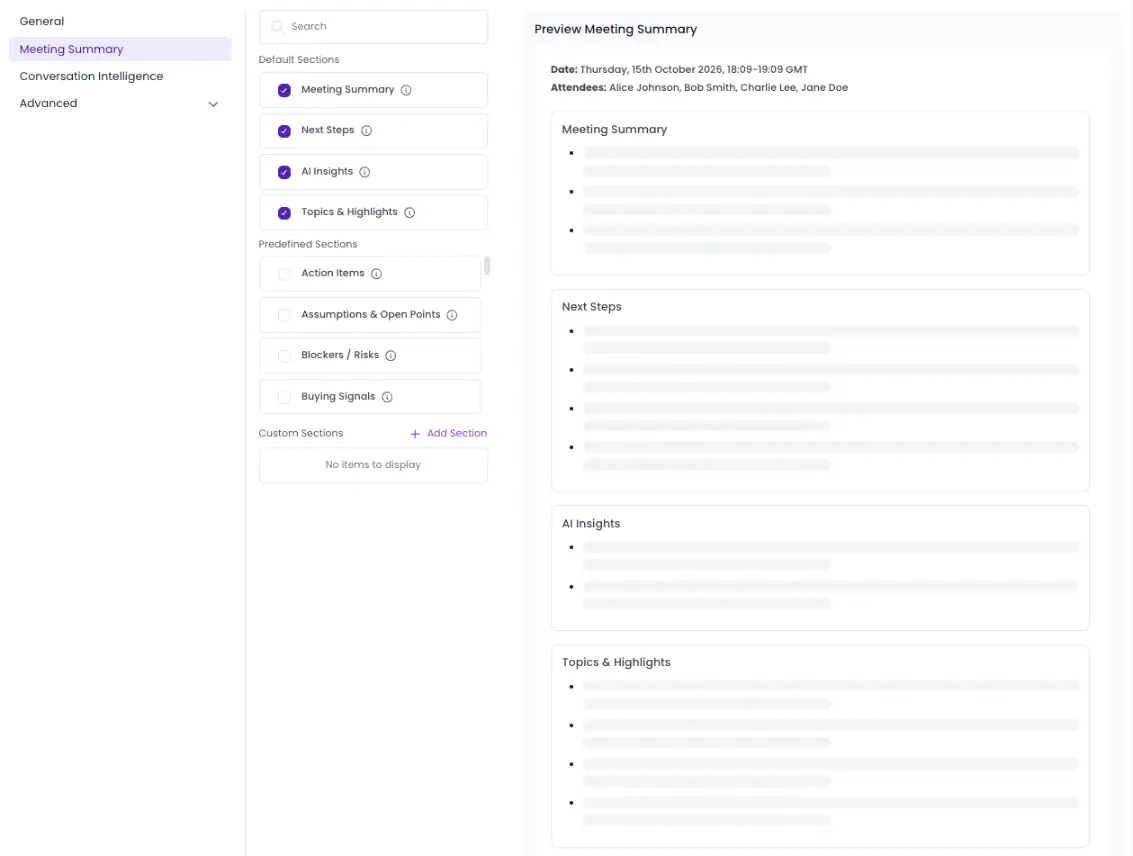Click the Next Steps heading in preview
The height and width of the screenshot is (856, 1133).
(x=592, y=306)
